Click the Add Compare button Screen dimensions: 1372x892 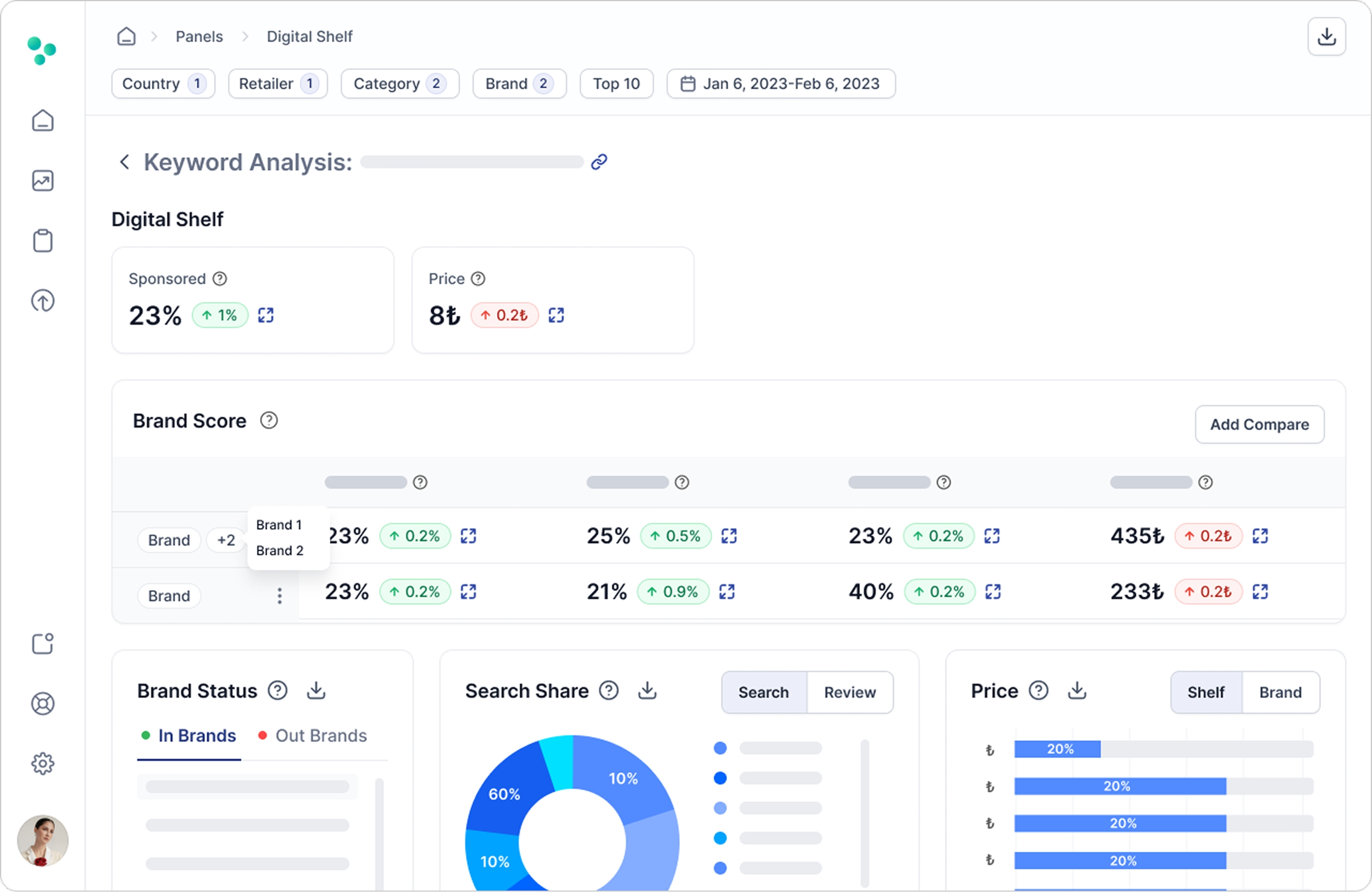[1260, 425]
